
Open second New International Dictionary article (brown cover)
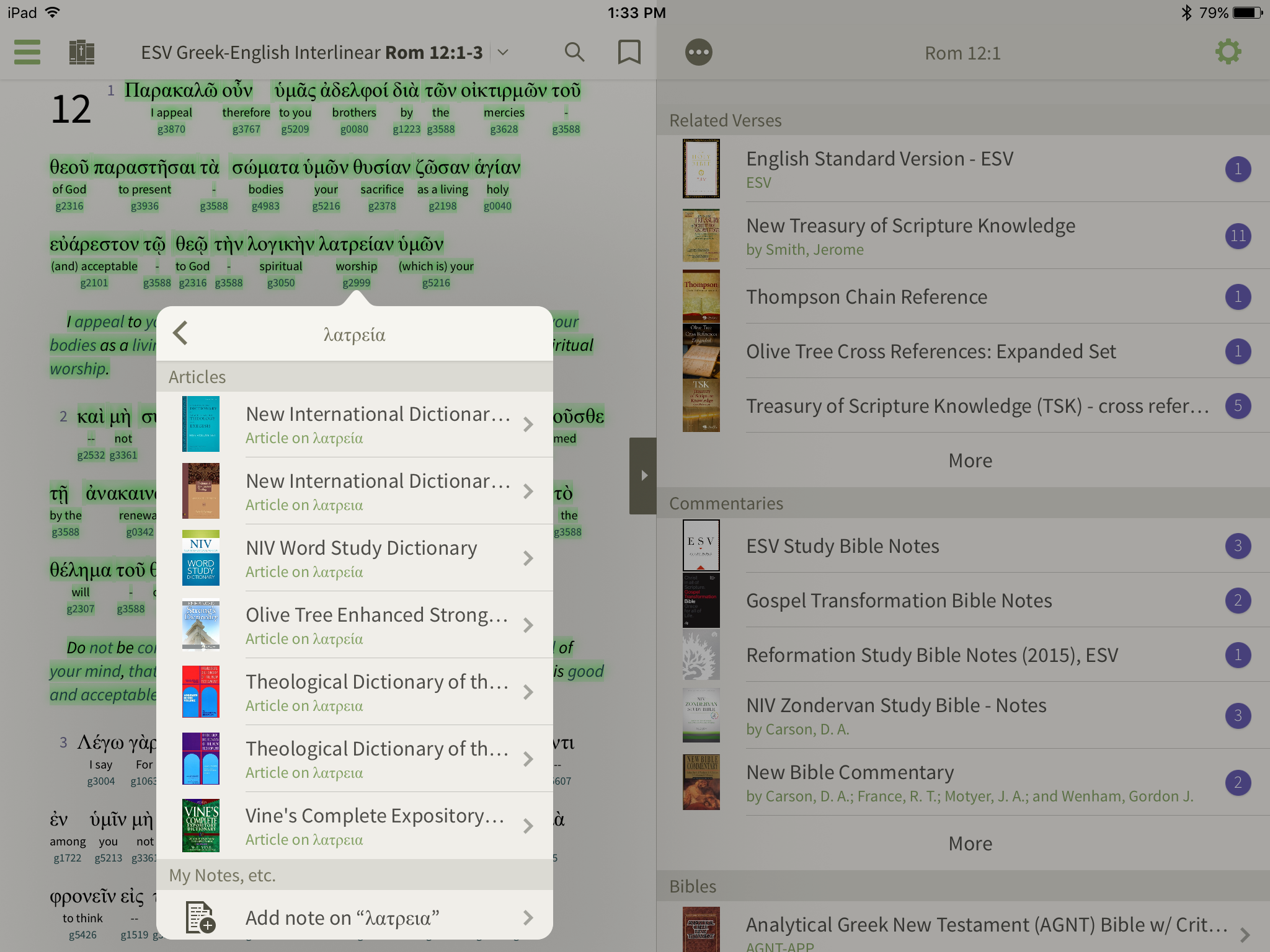coord(355,491)
